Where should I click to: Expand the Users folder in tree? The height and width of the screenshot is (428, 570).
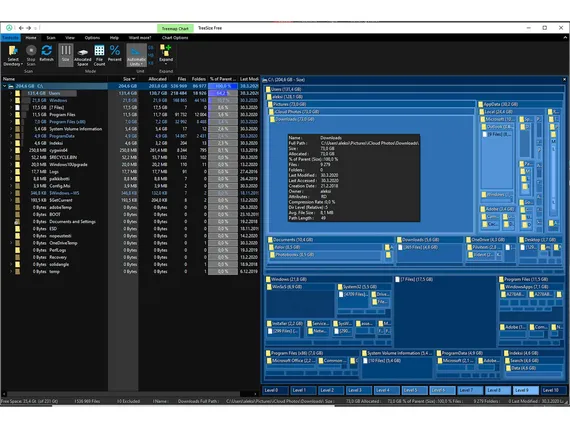11,93
